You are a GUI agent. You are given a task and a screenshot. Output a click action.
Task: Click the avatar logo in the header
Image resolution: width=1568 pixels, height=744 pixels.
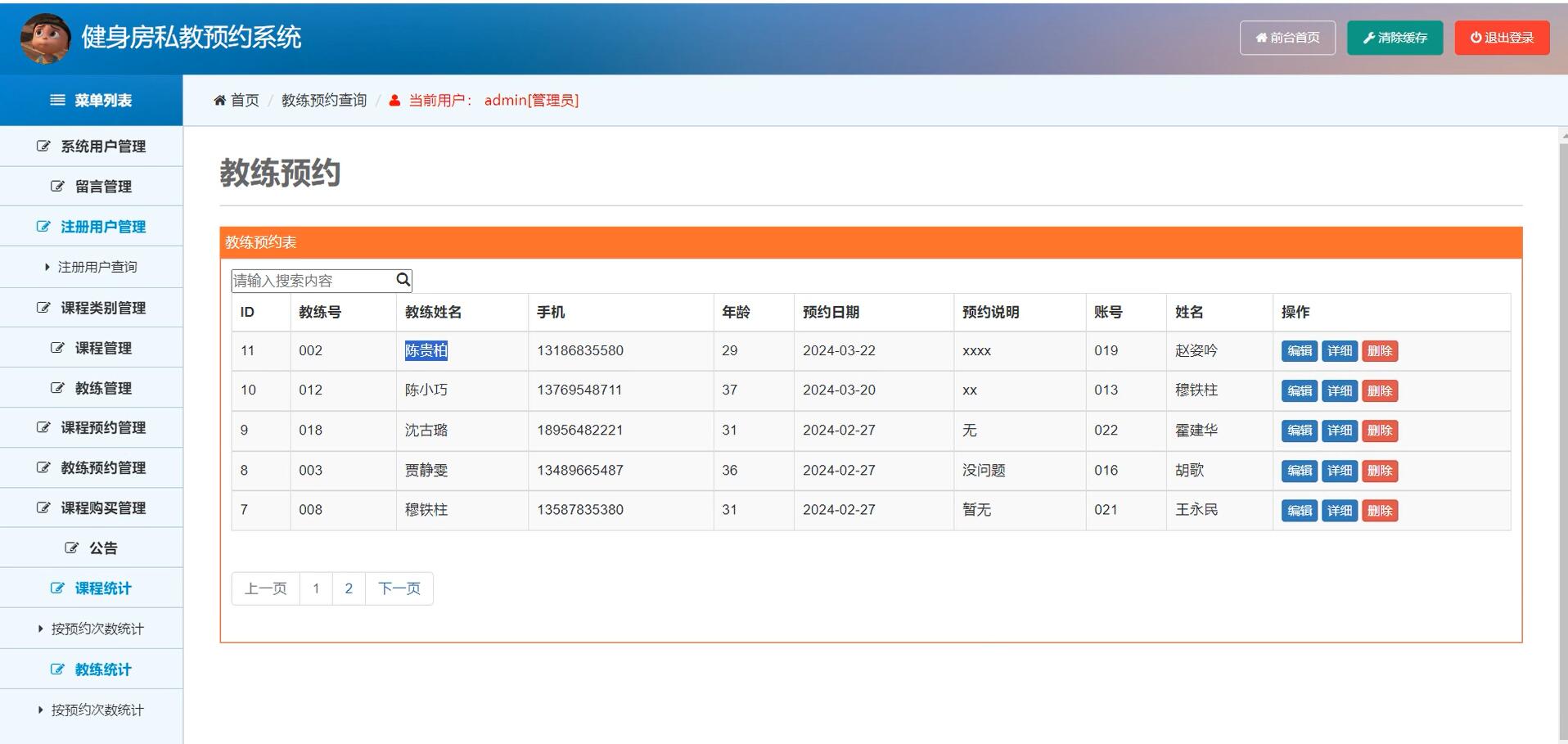(x=45, y=38)
